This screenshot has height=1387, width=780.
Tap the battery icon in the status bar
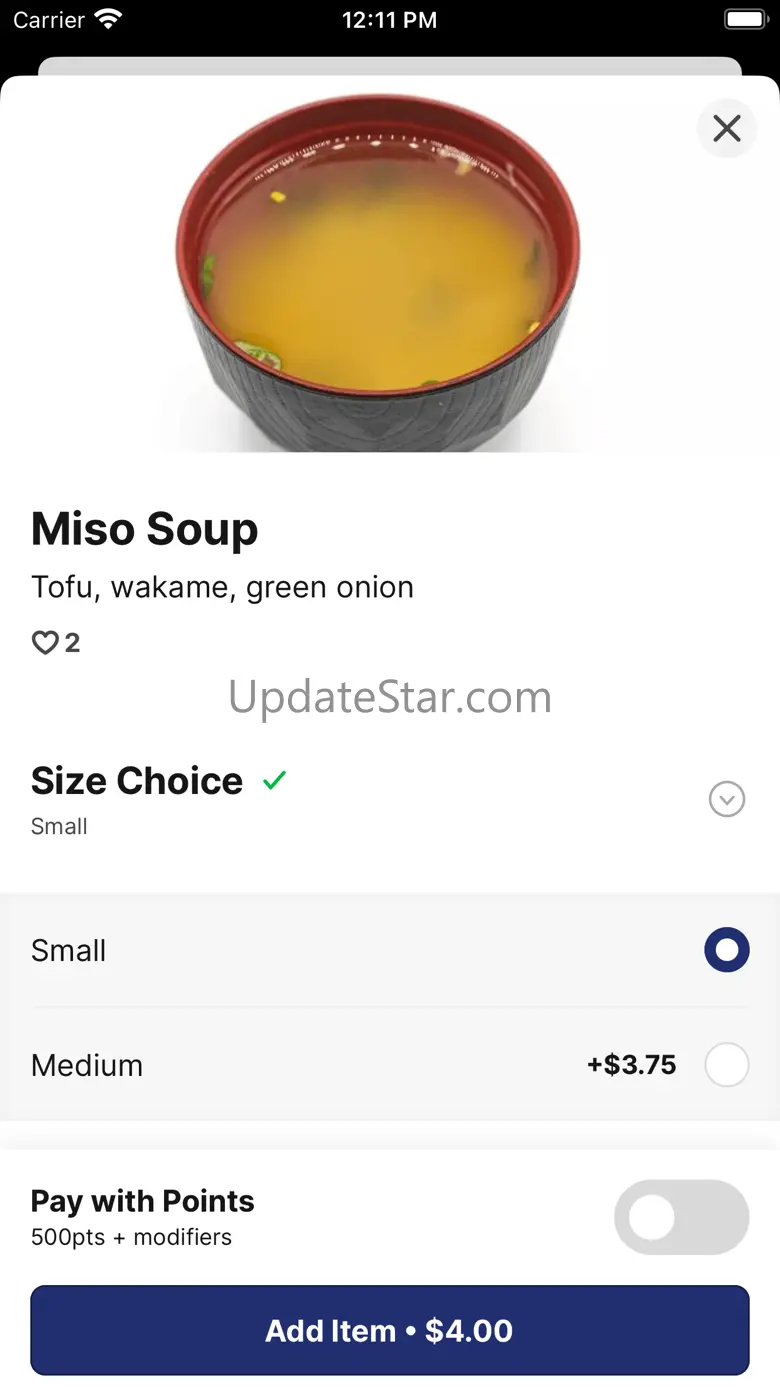tap(744, 19)
